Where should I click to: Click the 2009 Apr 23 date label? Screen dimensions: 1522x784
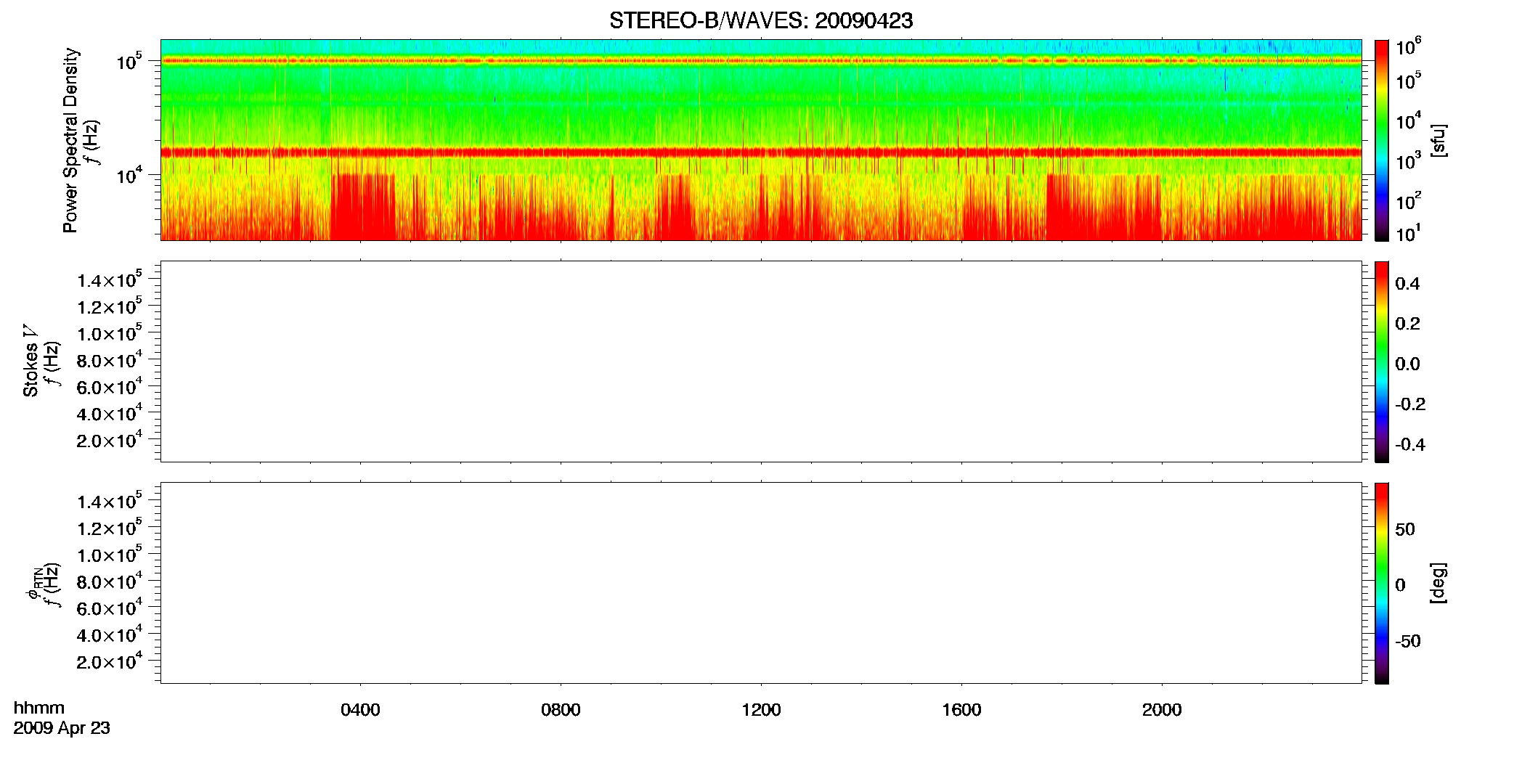pyautogui.click(x=62, y=728)
